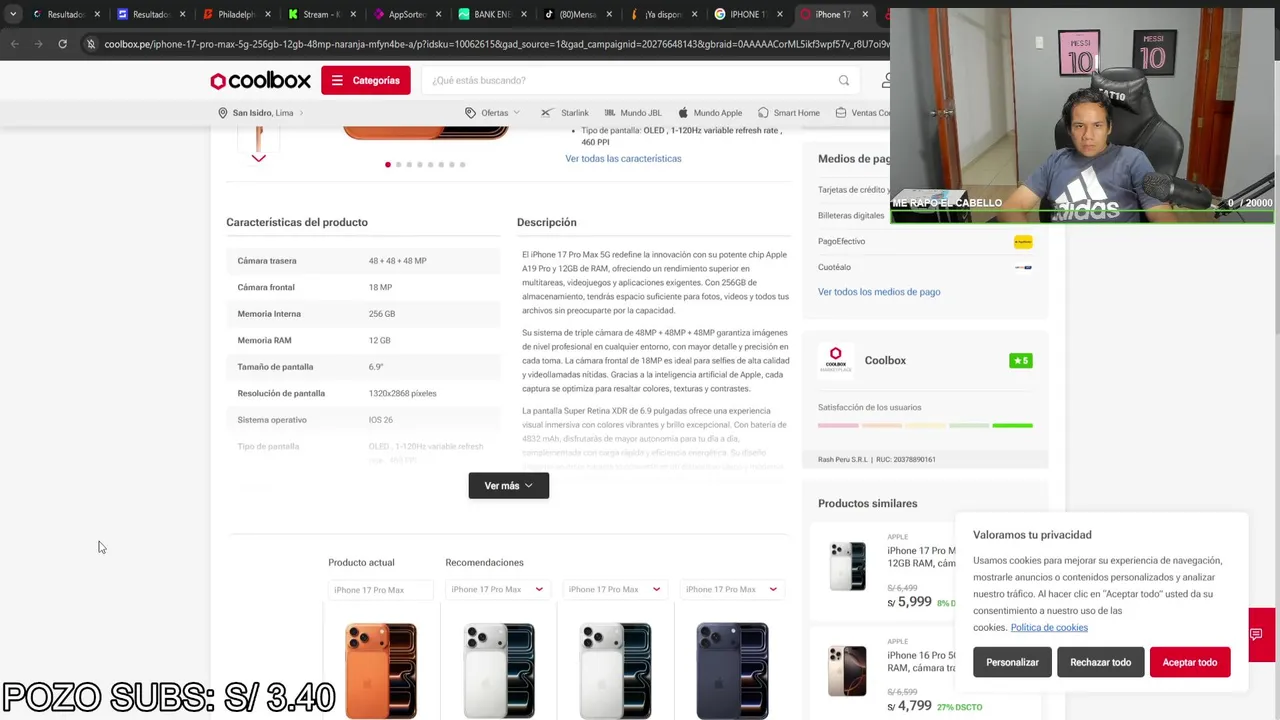Click the dark blue iPhone comparison thumbnail

(x=732, y=670)
